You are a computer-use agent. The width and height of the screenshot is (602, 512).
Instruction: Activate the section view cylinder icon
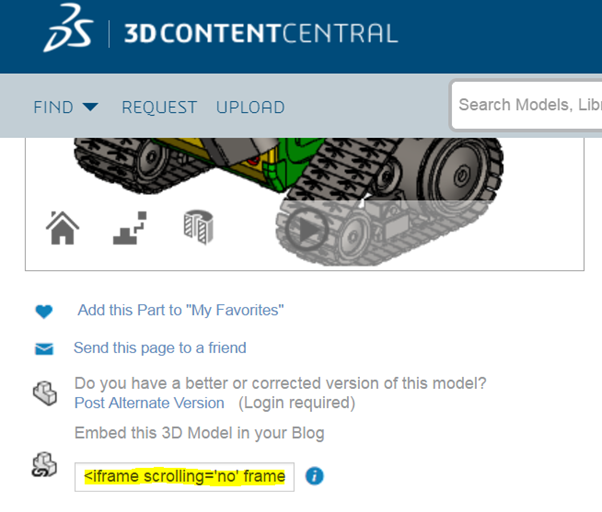pyautogui.click(x=198, y=227)
